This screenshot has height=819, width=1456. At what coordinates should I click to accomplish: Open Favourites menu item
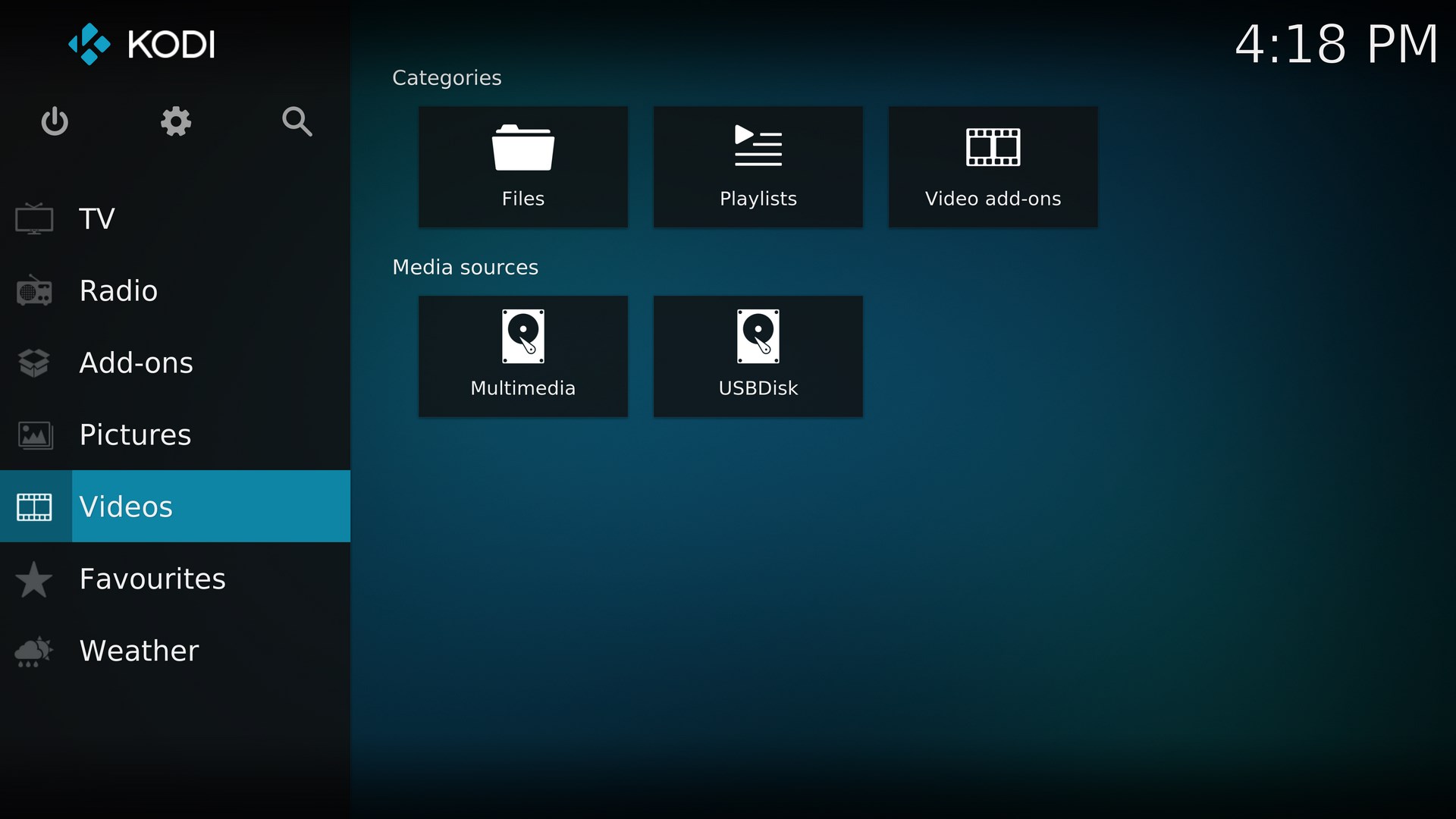click(x=175, y=579)
